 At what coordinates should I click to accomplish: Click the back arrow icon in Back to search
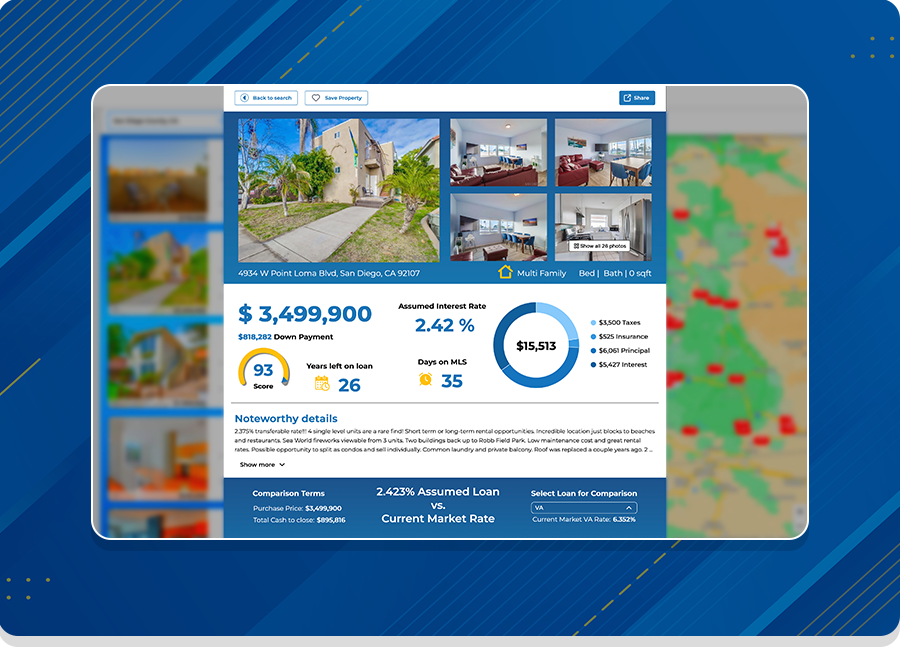pos(243,98)
